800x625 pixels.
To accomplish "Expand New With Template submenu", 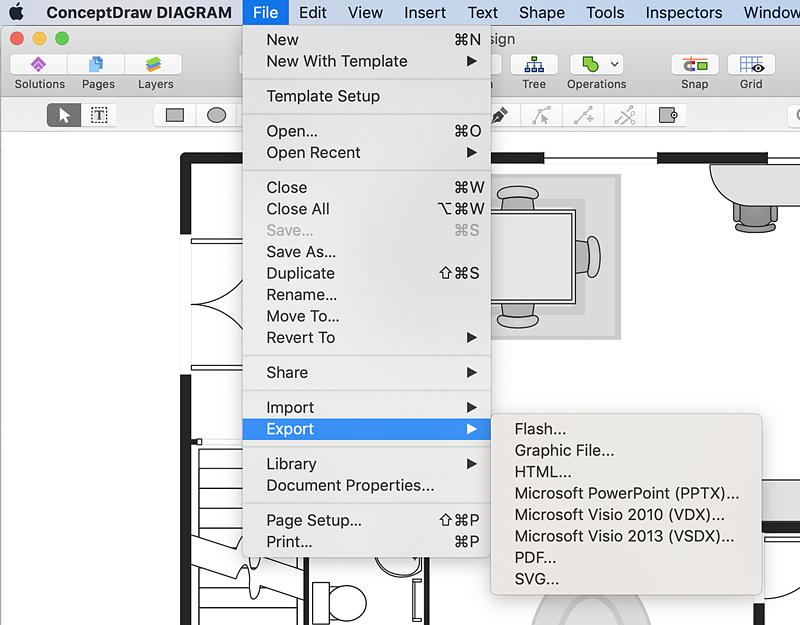I will coord(366,61).
